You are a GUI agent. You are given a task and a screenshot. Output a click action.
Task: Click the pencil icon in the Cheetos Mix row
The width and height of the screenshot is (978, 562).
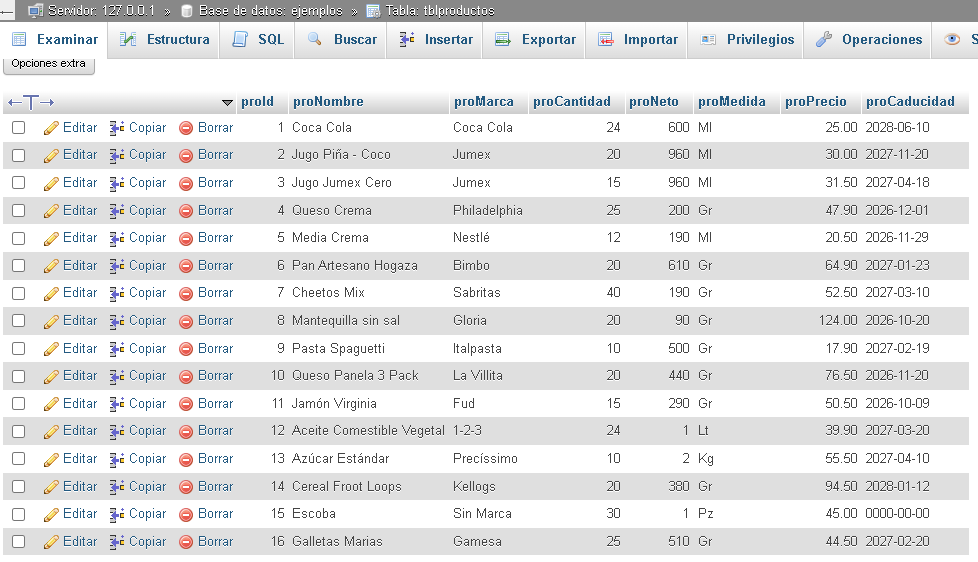pyautogui.click(x=51, y=293)
